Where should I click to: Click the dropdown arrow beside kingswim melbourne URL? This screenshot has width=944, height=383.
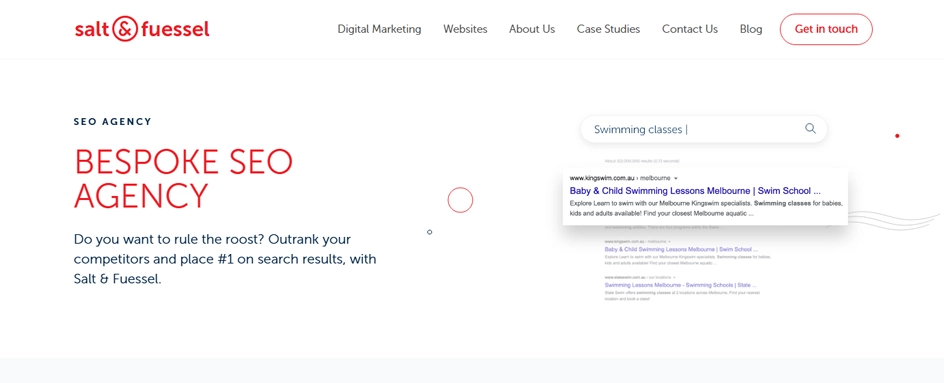(675, 178)
